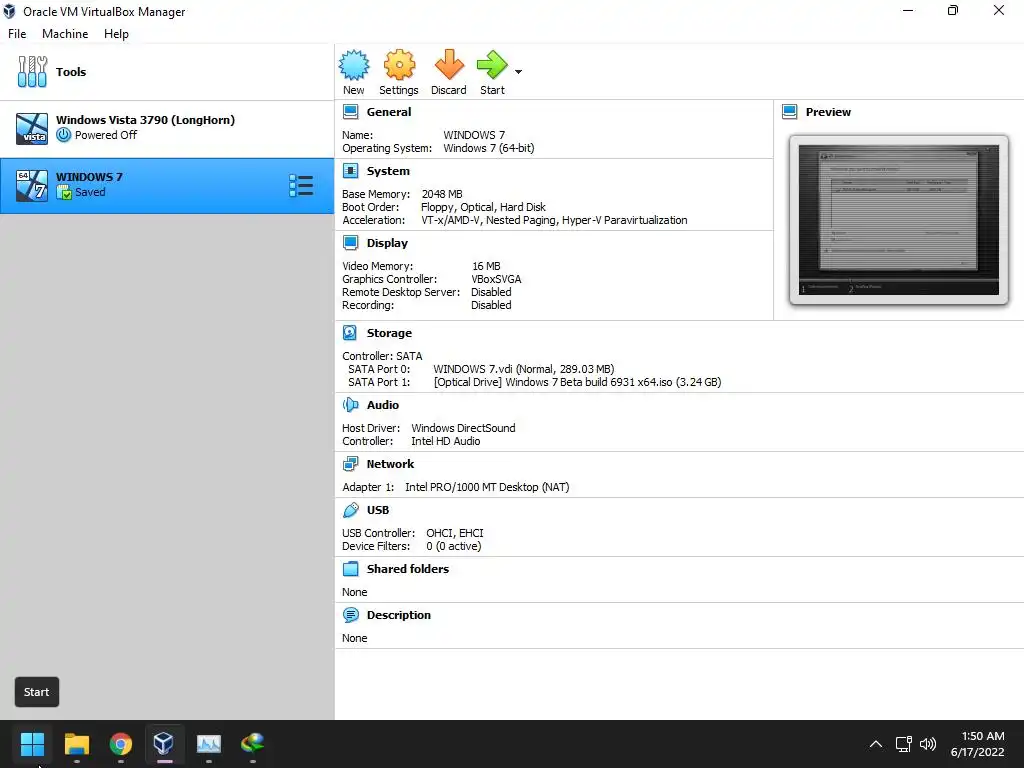Open the performance monitor taskbar icon

[x=208, y=744]
